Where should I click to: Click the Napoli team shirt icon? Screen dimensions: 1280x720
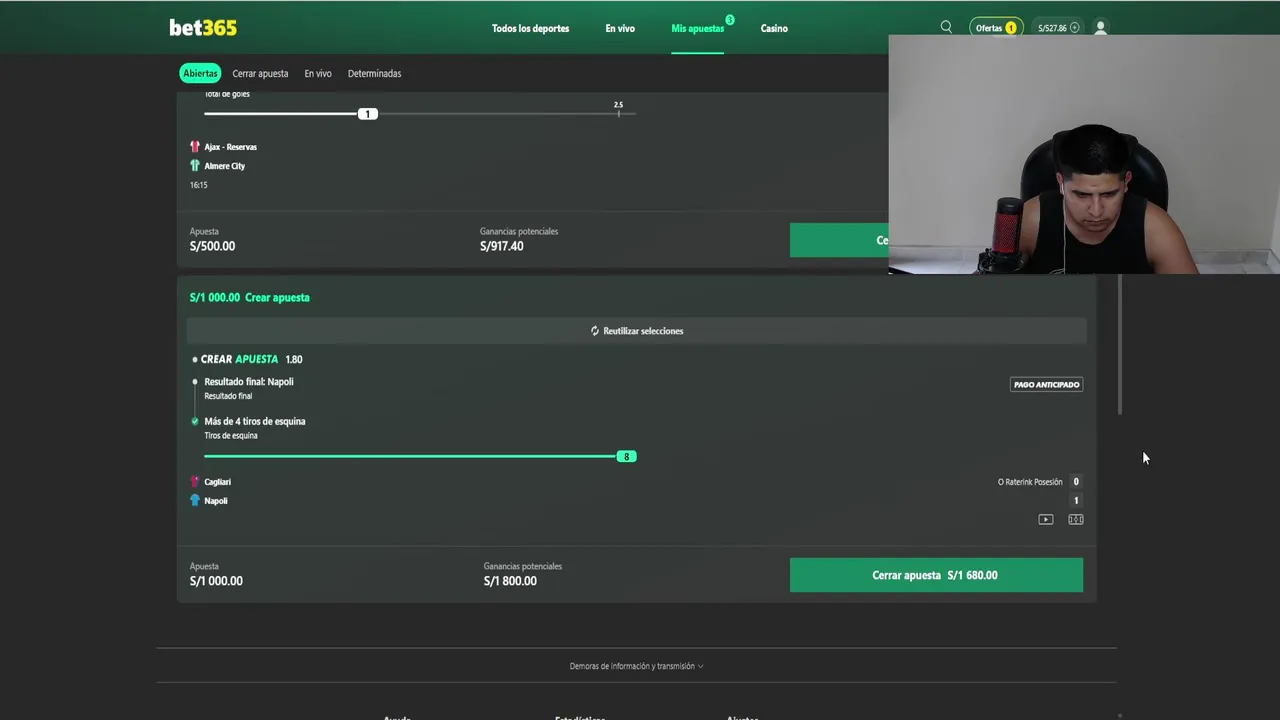click(x=195, y=500)
